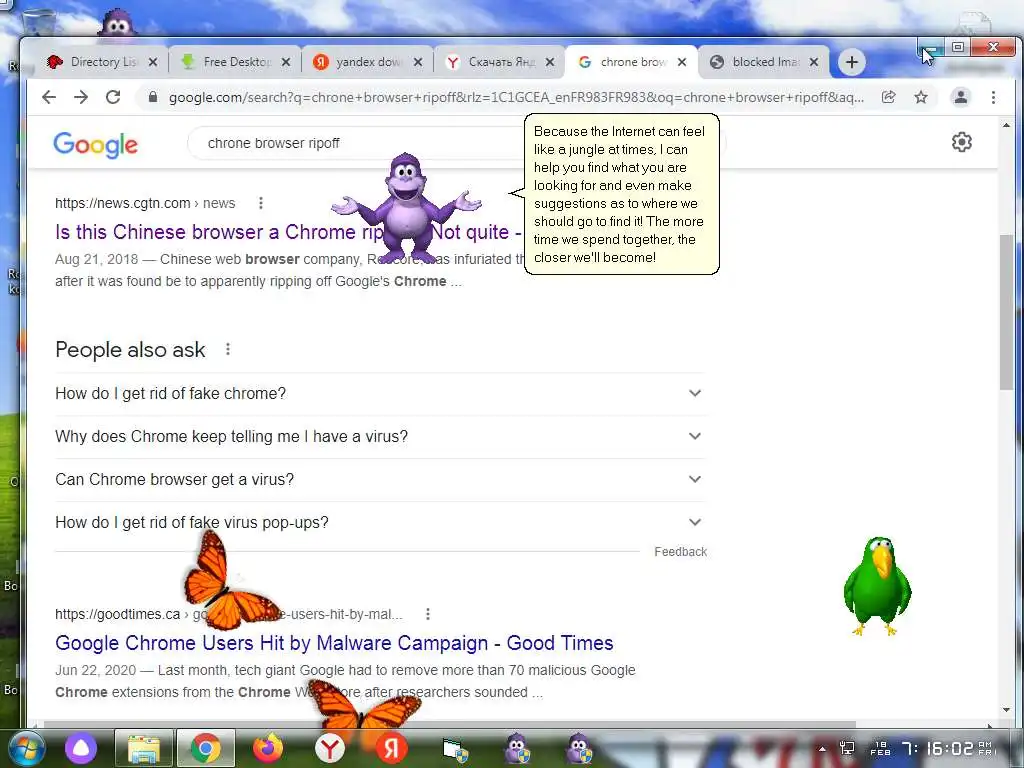Close the Directory Listing tab
Screen dimensions: 1024x768
(153, 62)
